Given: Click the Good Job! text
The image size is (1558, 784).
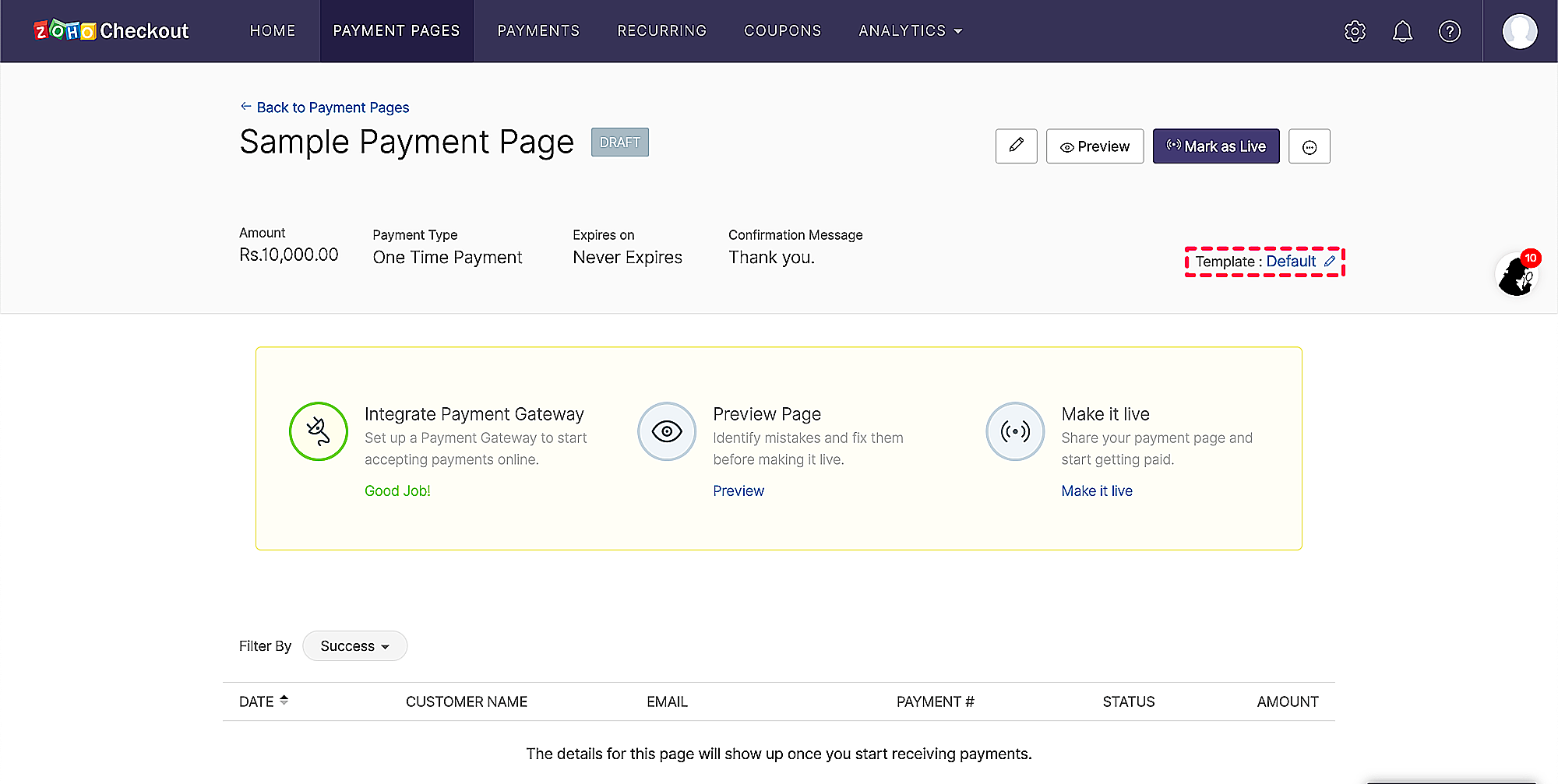Looking at the screenshot, I should click(397, 491).
